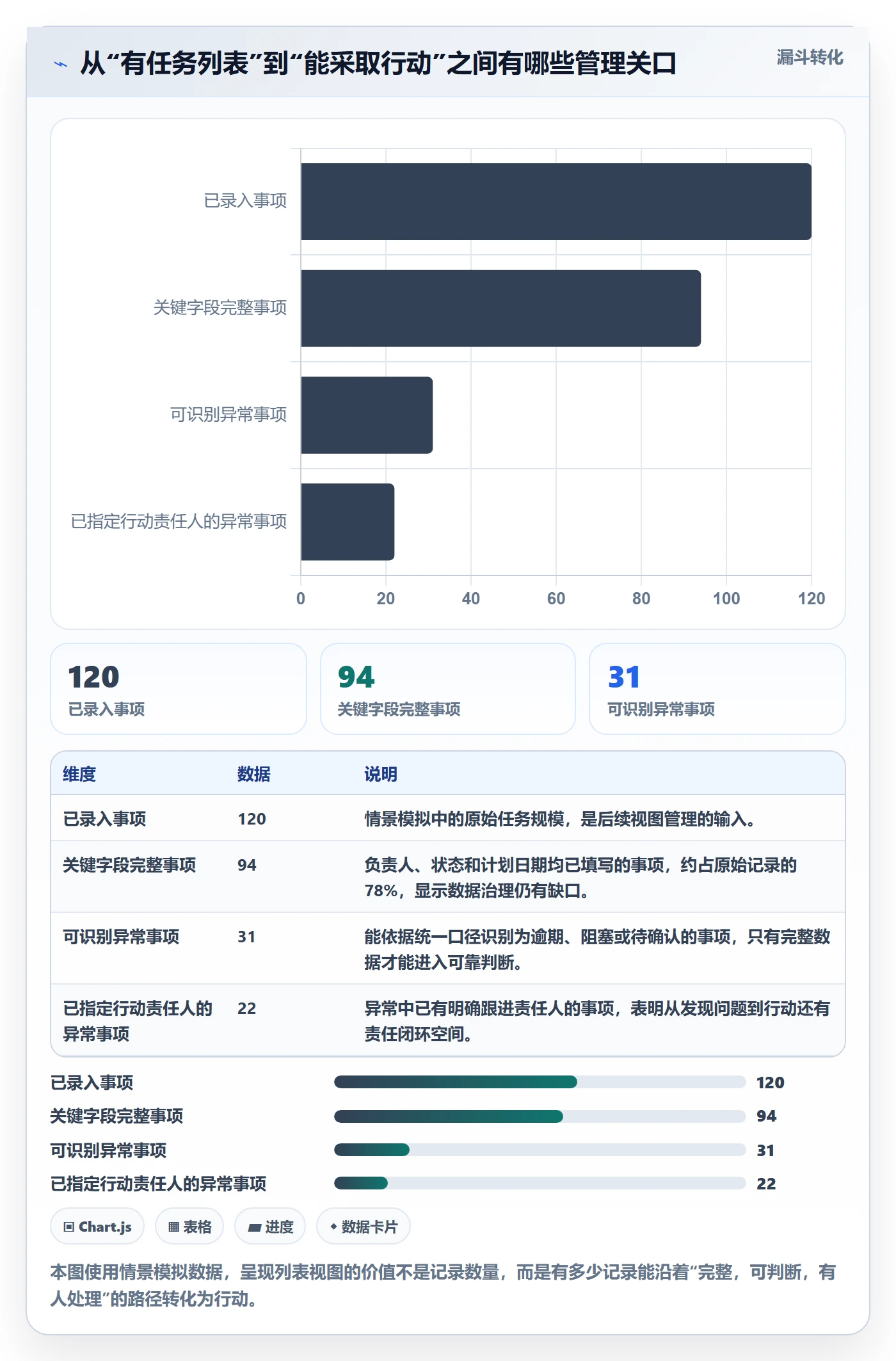896x1361 pixels.
Task: Open the stat card showing 120 已录入事项
Action: point(179,689)
